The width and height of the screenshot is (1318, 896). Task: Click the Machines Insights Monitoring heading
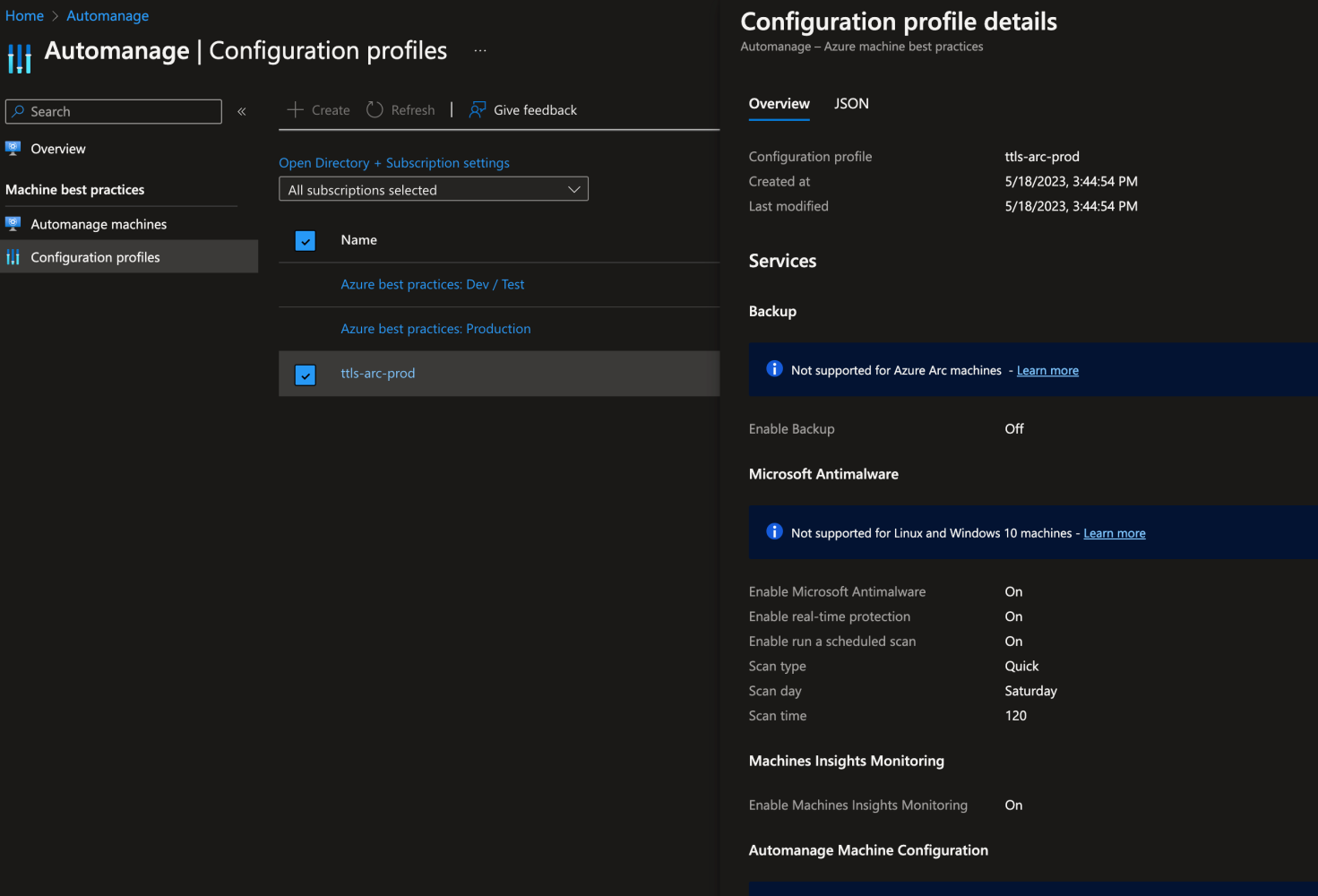coord(846,761)
